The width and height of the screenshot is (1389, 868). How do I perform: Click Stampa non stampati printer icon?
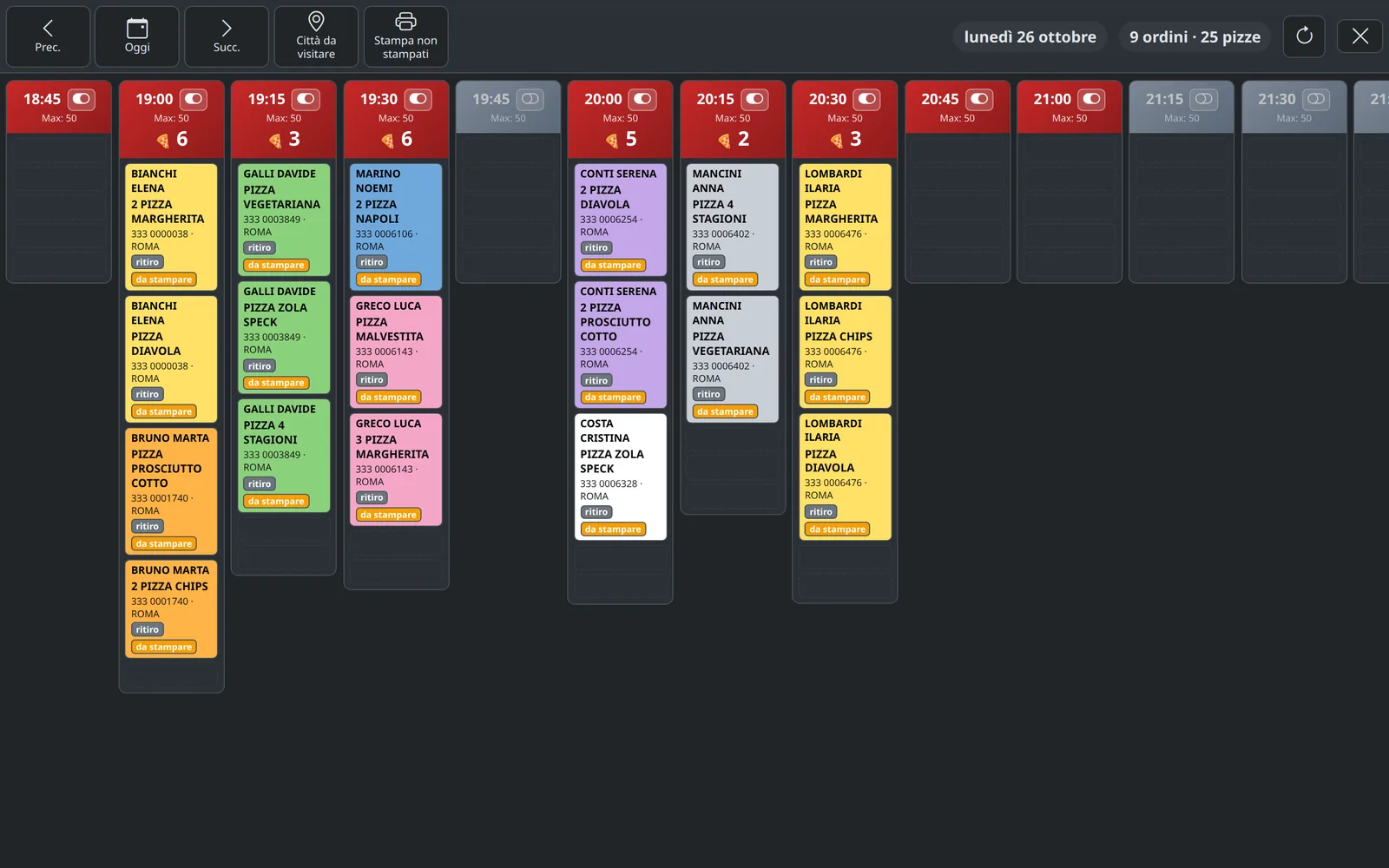405,36
